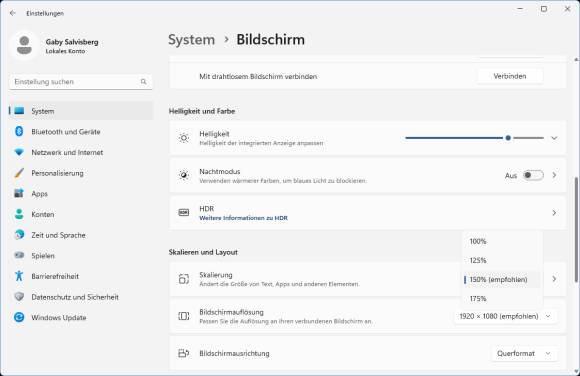Click the Apps icon in sidebar

tap(19, 193)
